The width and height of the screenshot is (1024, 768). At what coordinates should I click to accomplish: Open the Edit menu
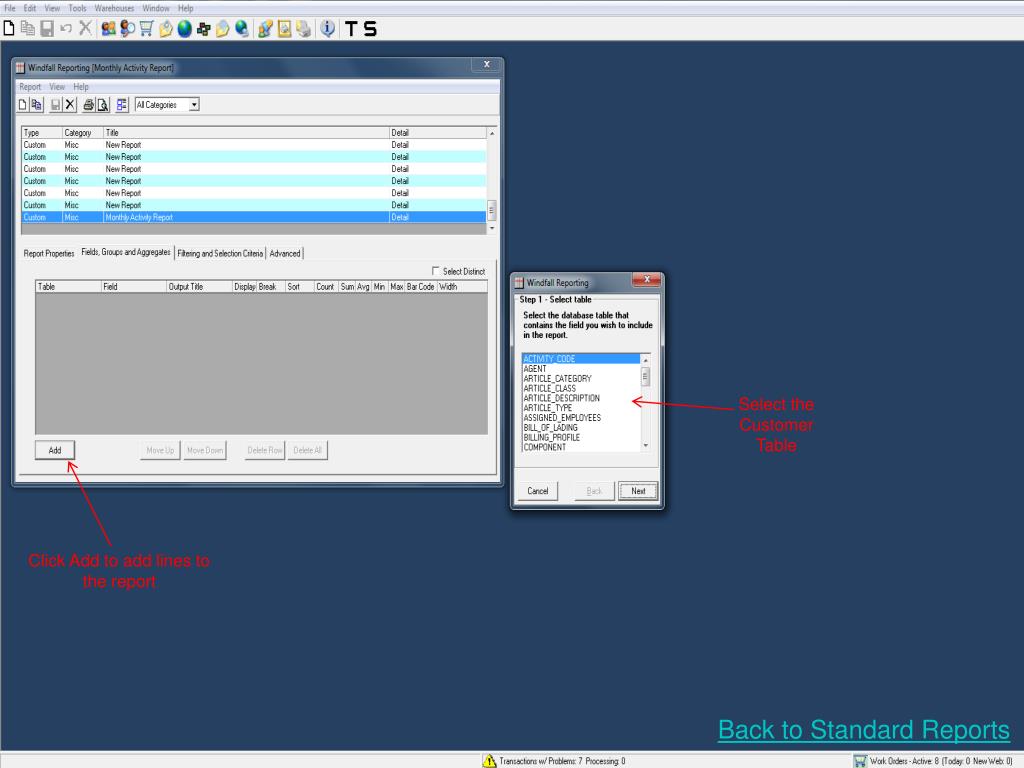(30, 8)
